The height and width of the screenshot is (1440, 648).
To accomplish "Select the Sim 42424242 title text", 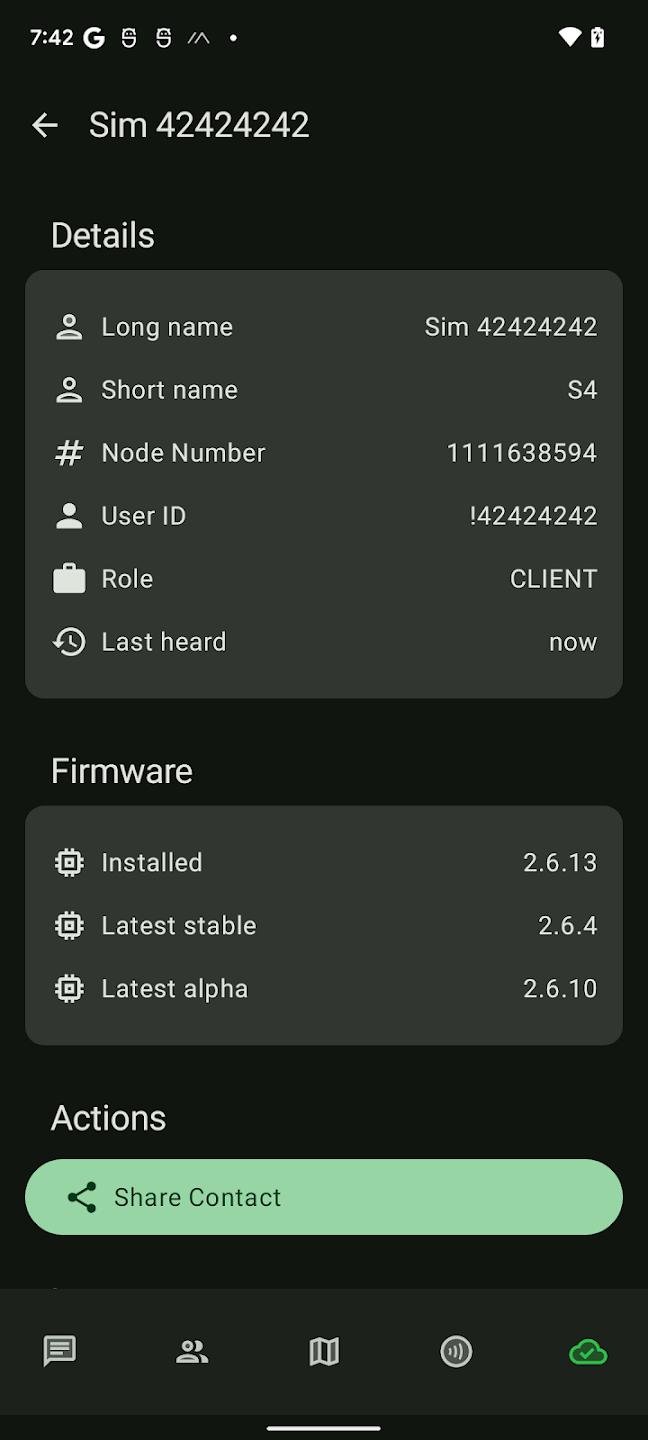I will tap(199, 125).
